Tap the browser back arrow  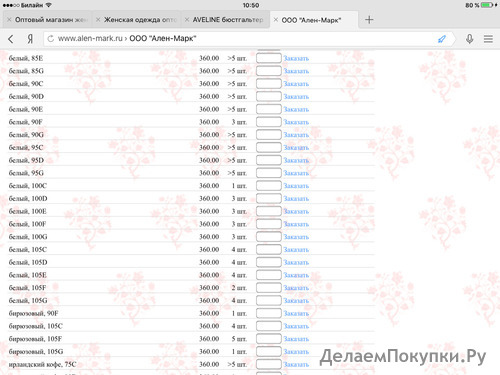11,39
